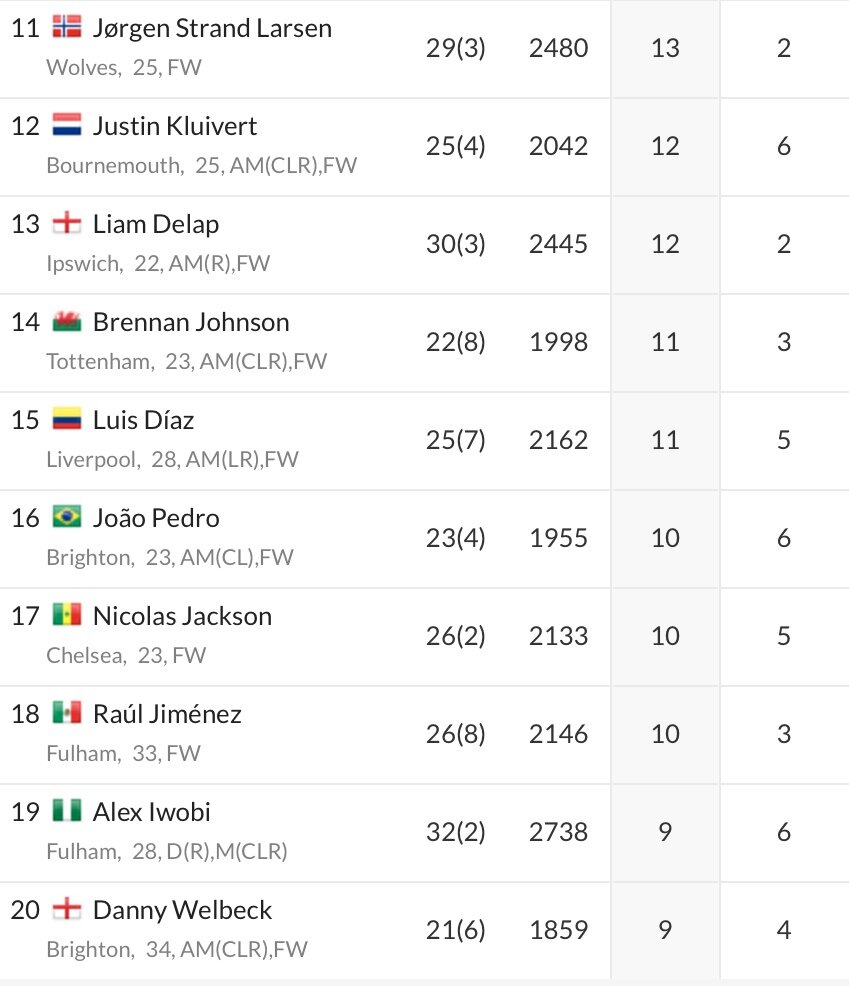Open Jørgen Strand Larsen player profile
The width and height of the screenshot is (849, 986).
point(213,29)
